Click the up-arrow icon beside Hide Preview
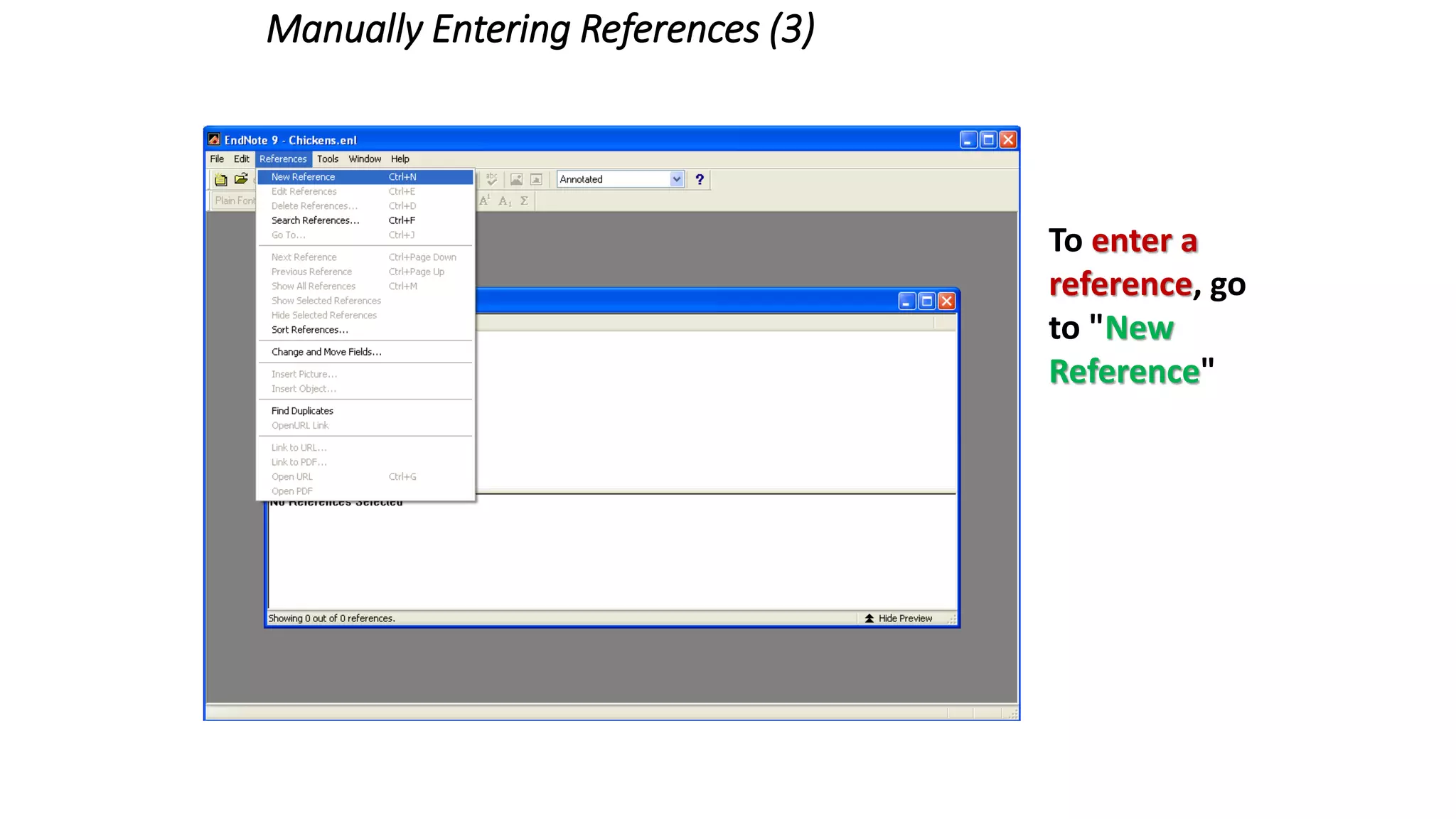The width and height of the screenshot is (1456, 819). coord(869,619)
